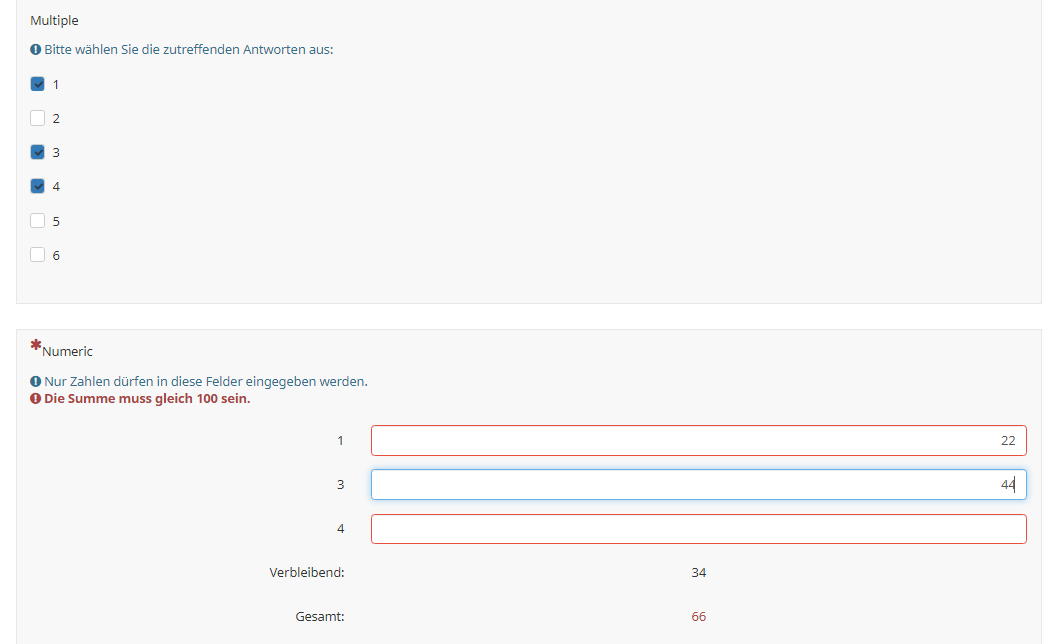Viewport: 1060px width, 644px height.
Task: Click the 'Verbleibend:' label
Action: [x=307, y=572]
